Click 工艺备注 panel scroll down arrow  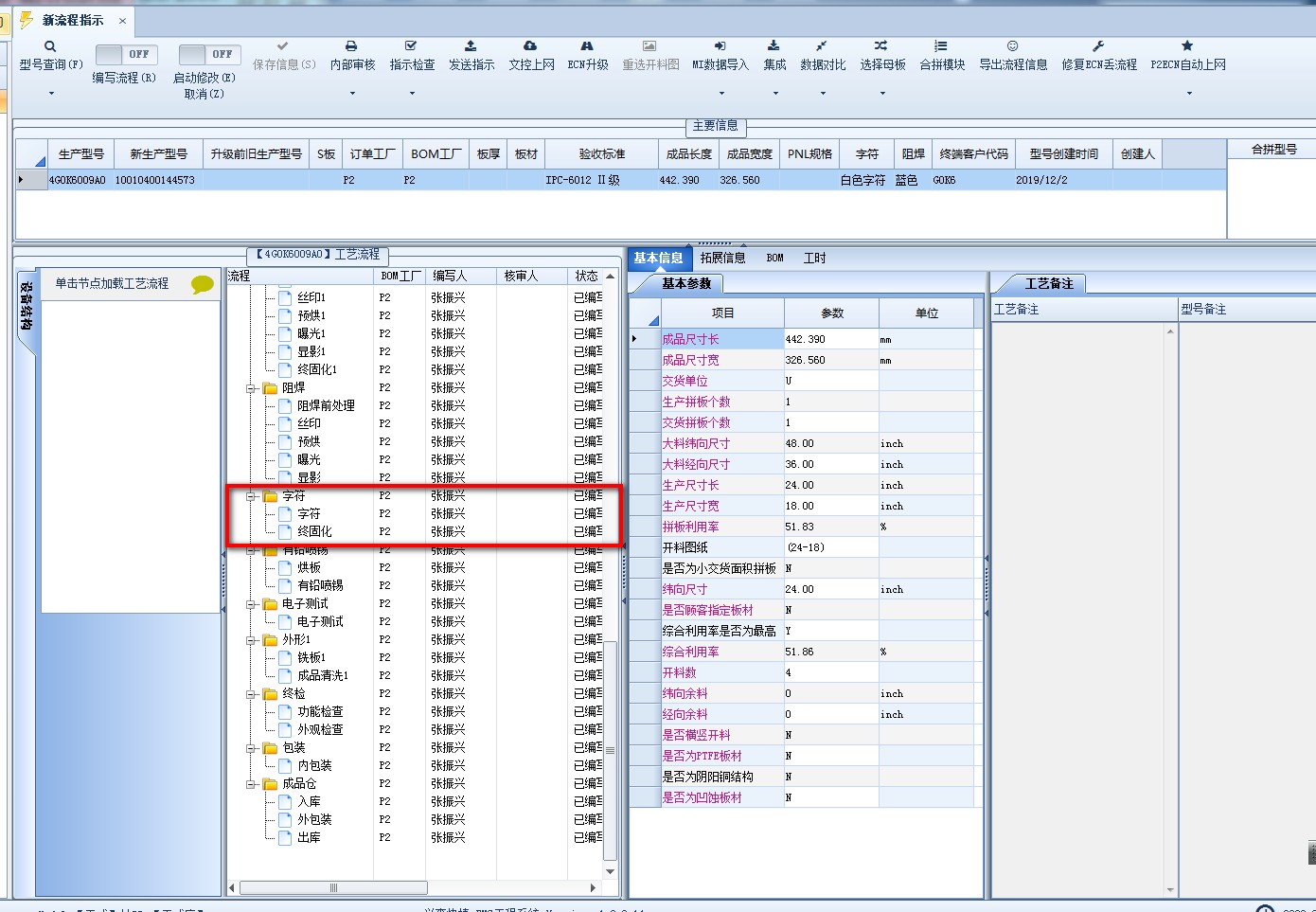pyautogui.click(x=1170, y=890)
